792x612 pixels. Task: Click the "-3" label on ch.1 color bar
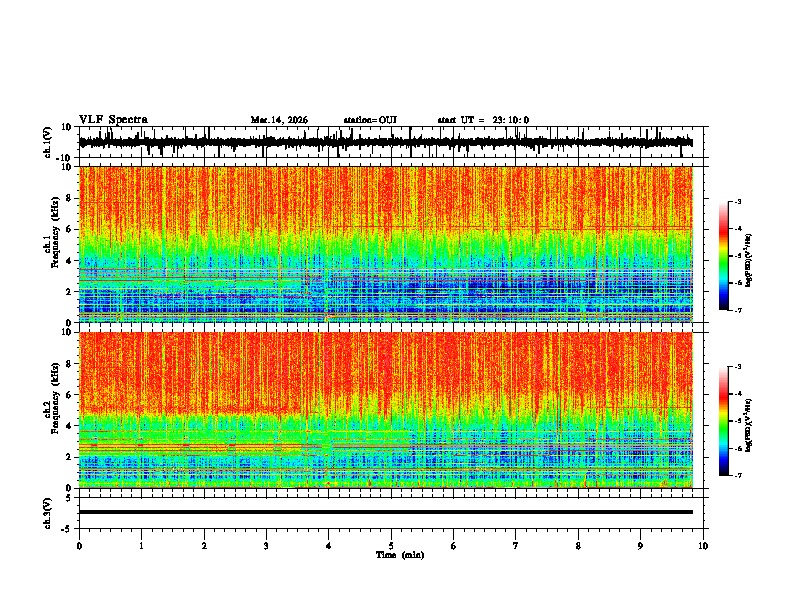pyautogui.click(x=738, y=201)
